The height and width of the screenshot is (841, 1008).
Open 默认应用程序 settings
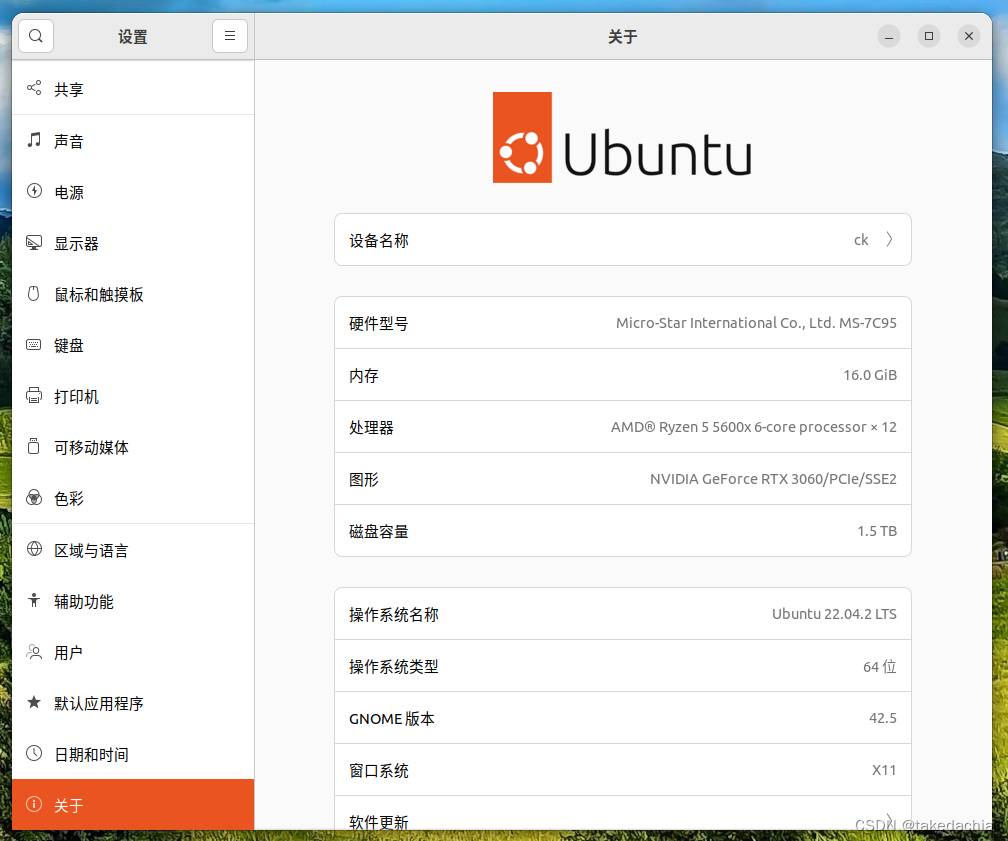pyautogui.click(x=133, y=703)
